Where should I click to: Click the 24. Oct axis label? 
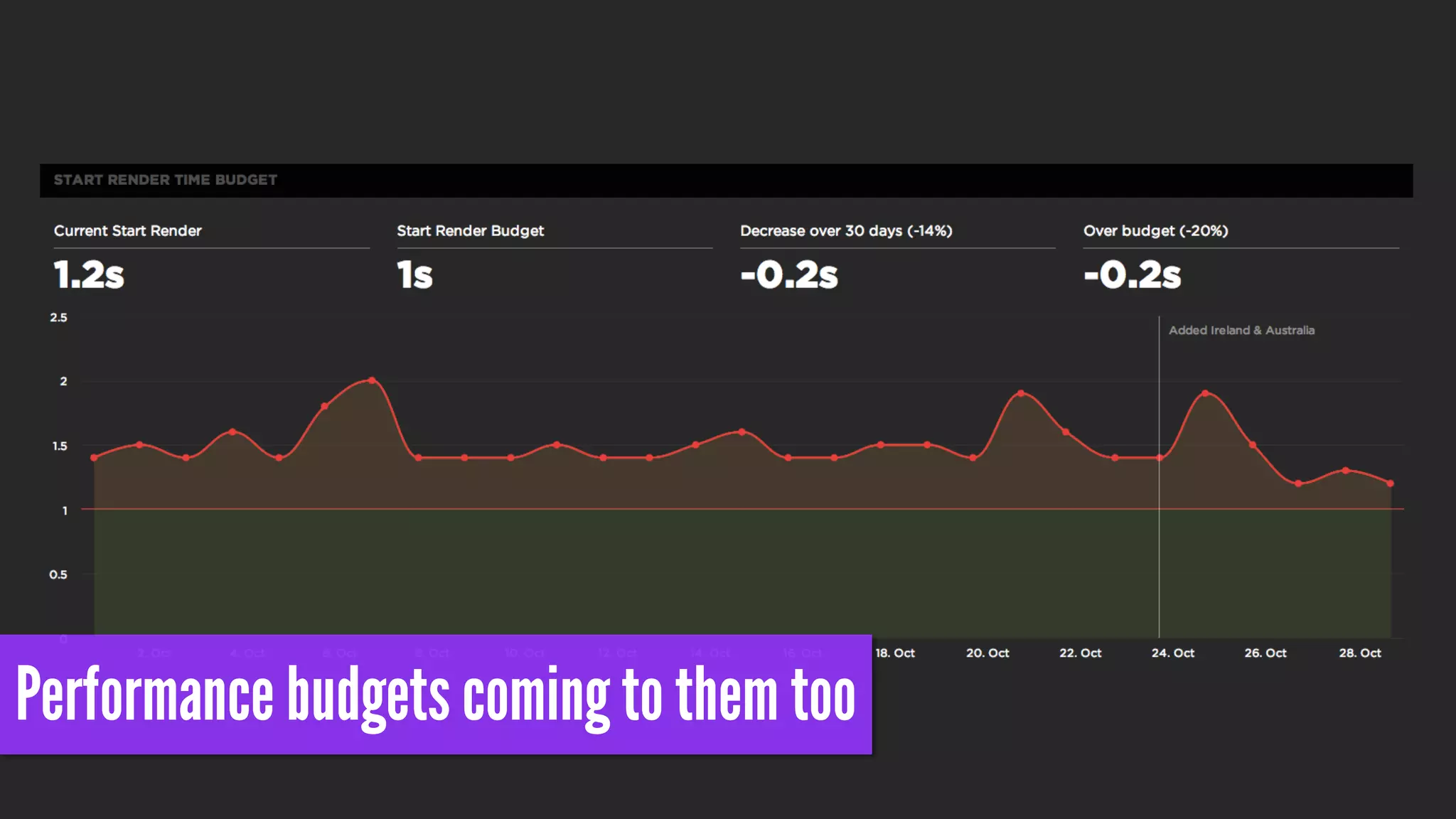pos(1172,653)
